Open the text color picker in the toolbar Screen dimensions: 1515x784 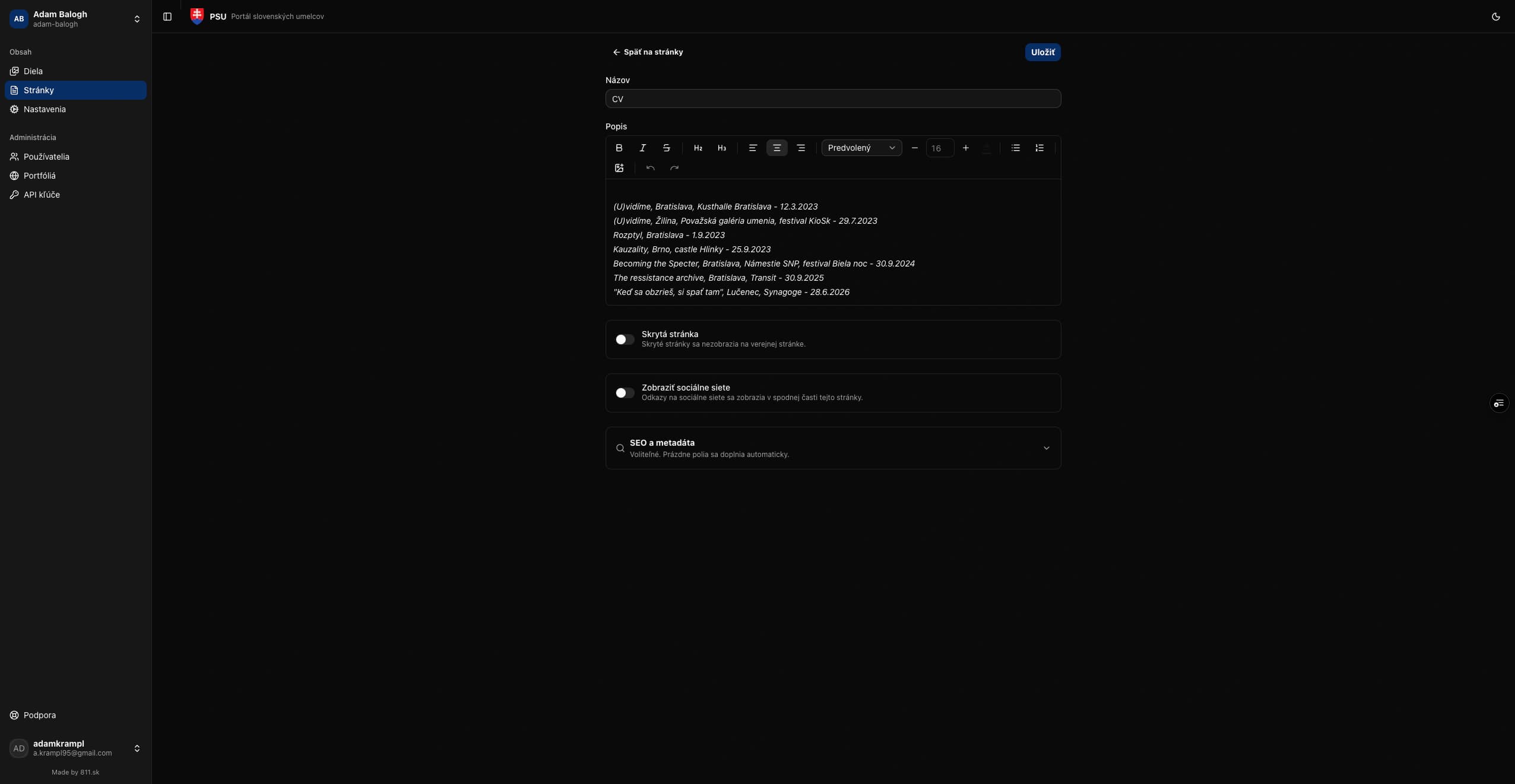[x=987, y=148]
